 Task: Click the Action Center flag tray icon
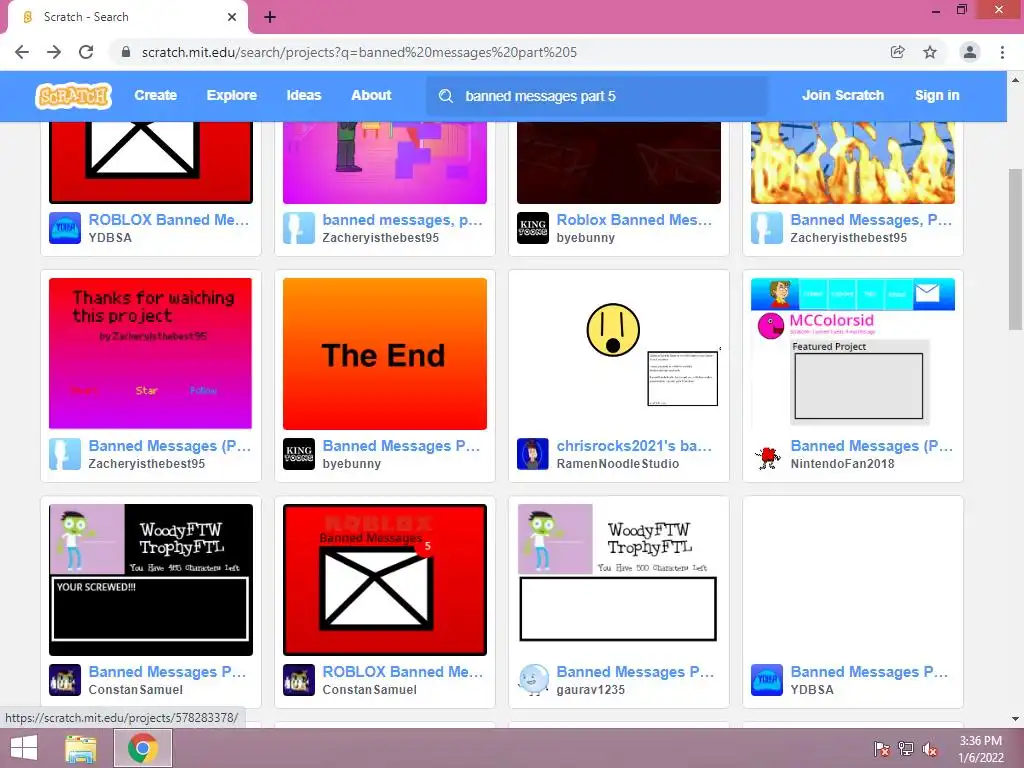(x=882, y=748)
